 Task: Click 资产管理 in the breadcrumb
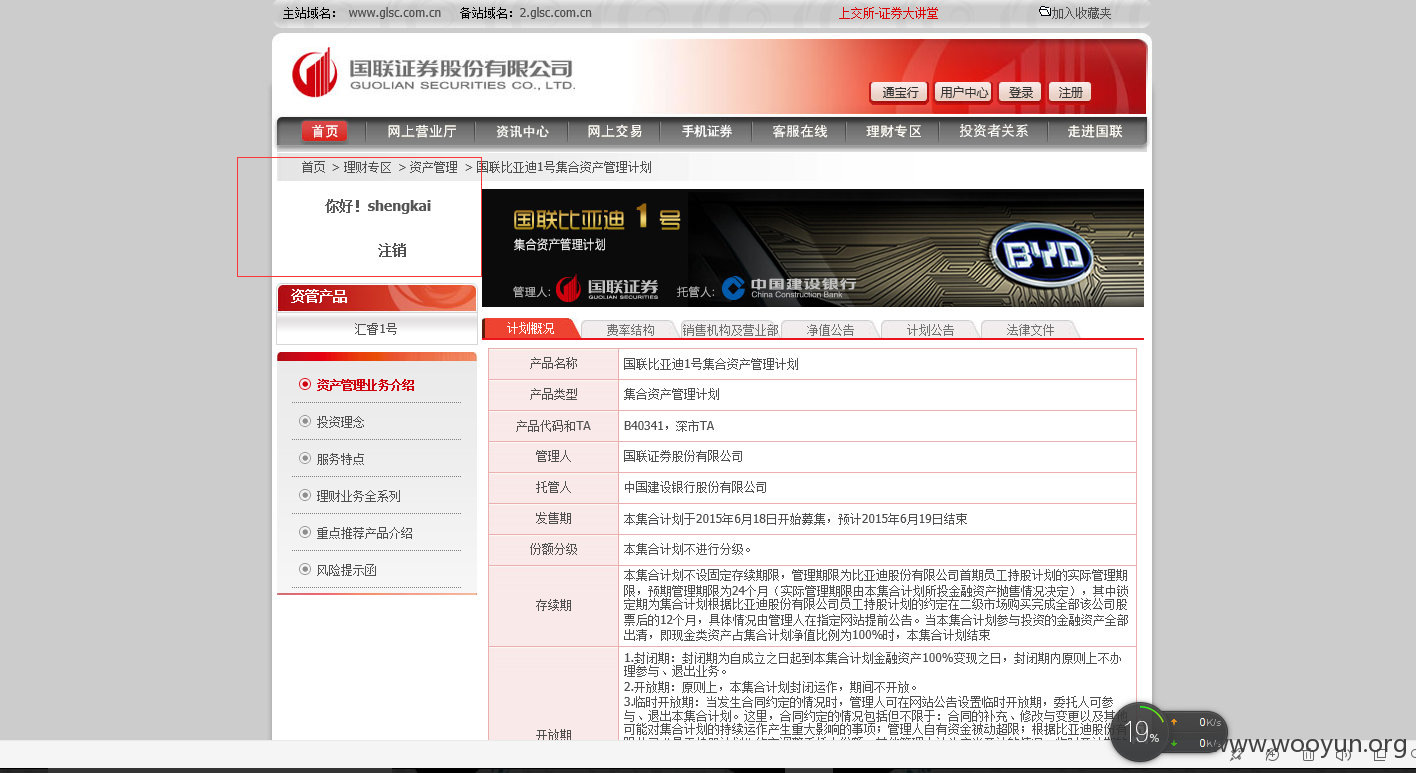[x=433, y=167]
